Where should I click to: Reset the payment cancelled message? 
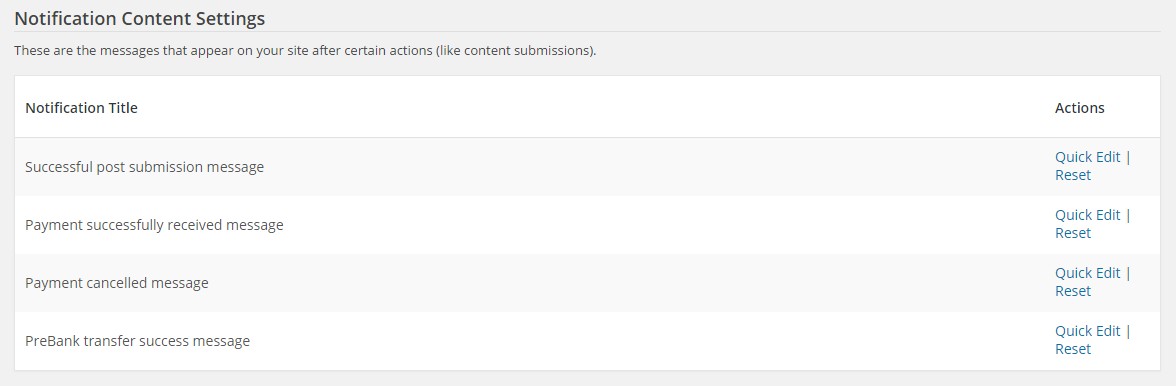tap(1072, 290)
